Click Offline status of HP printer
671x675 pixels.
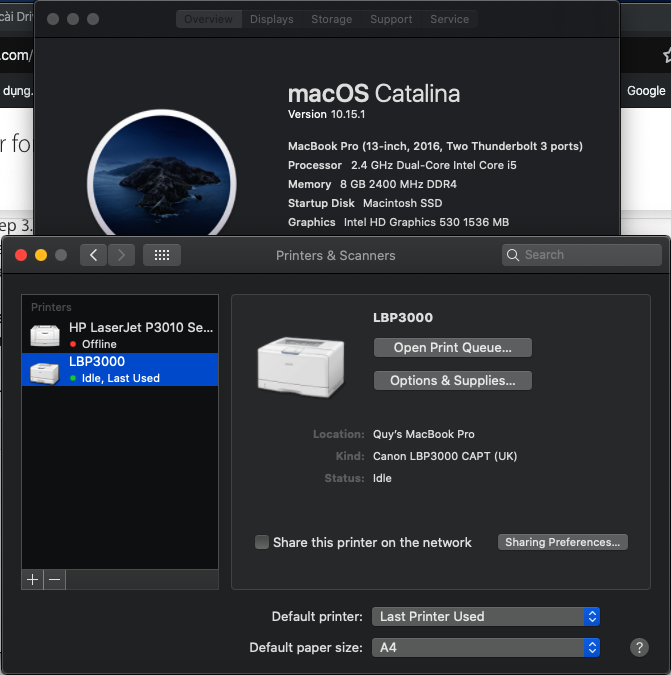[99, 344]
